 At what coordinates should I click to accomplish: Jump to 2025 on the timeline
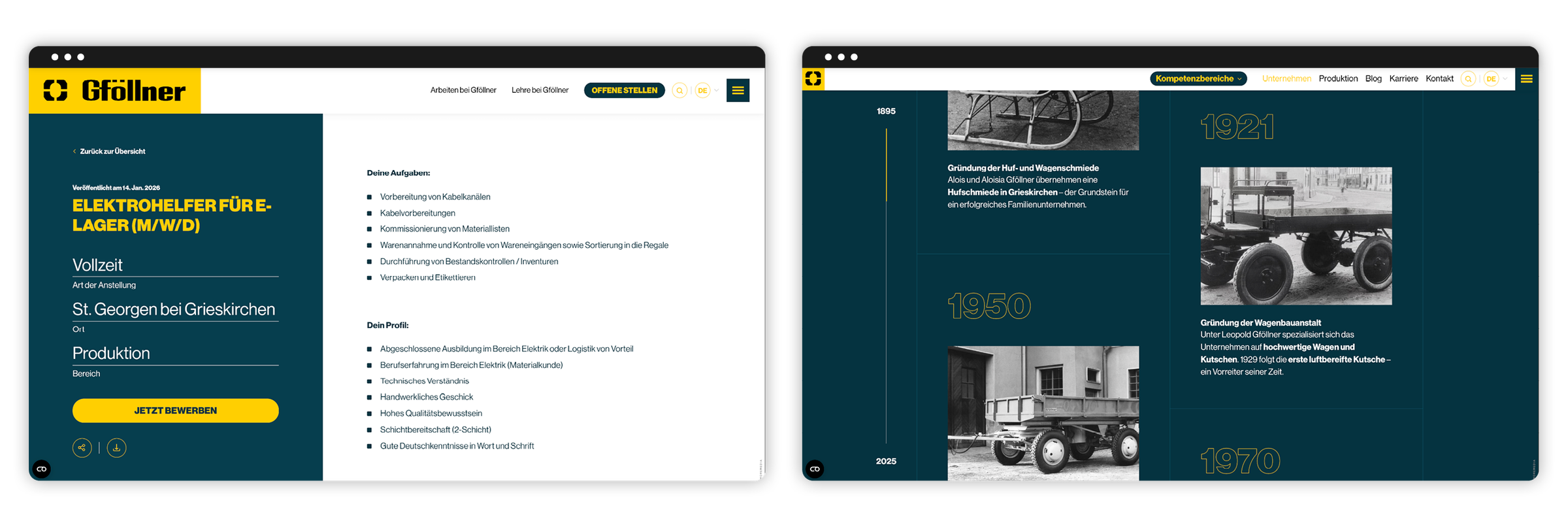(886, 462)
